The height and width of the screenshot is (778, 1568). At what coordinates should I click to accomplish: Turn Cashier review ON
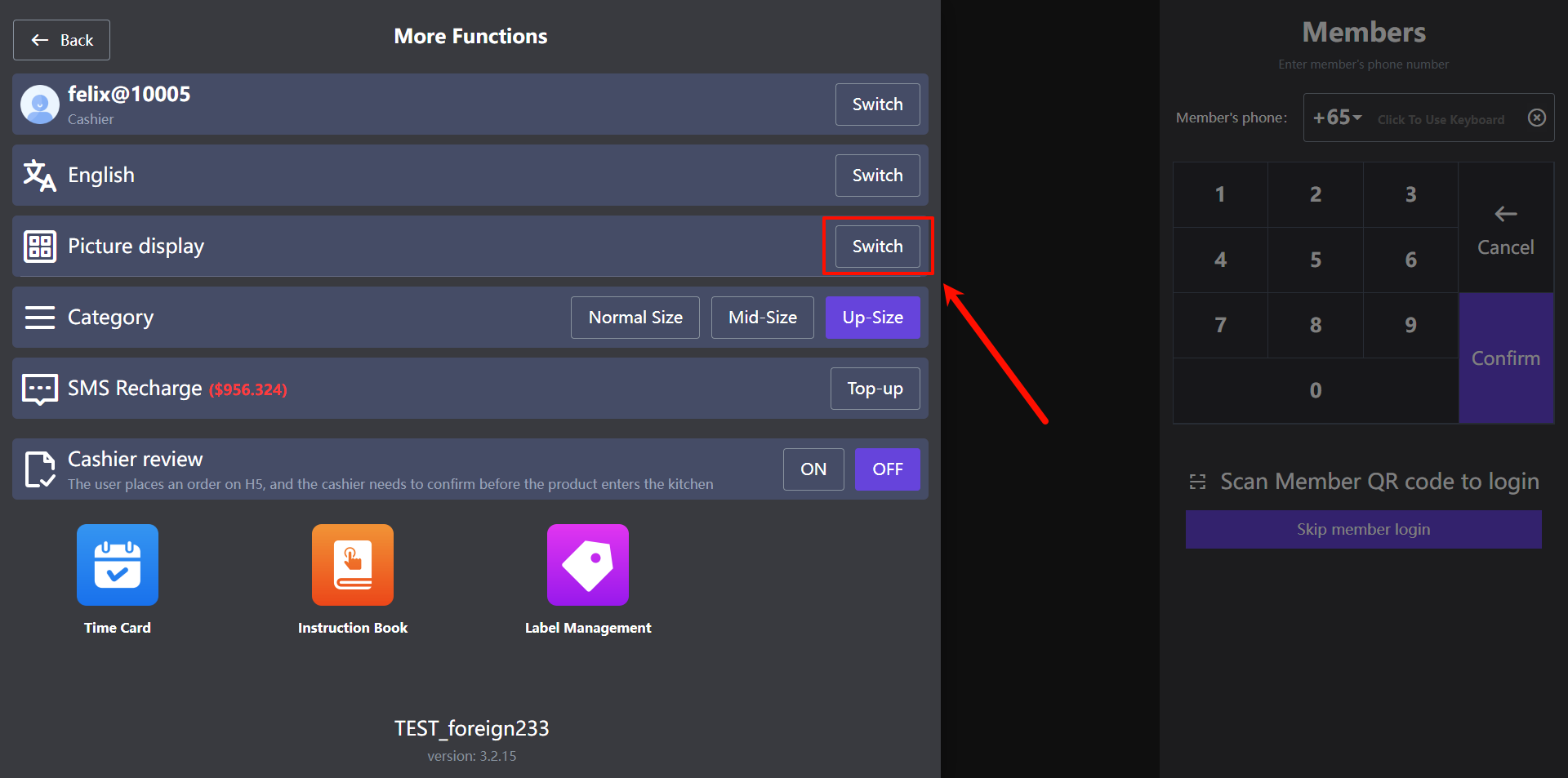tap(813, 469)
